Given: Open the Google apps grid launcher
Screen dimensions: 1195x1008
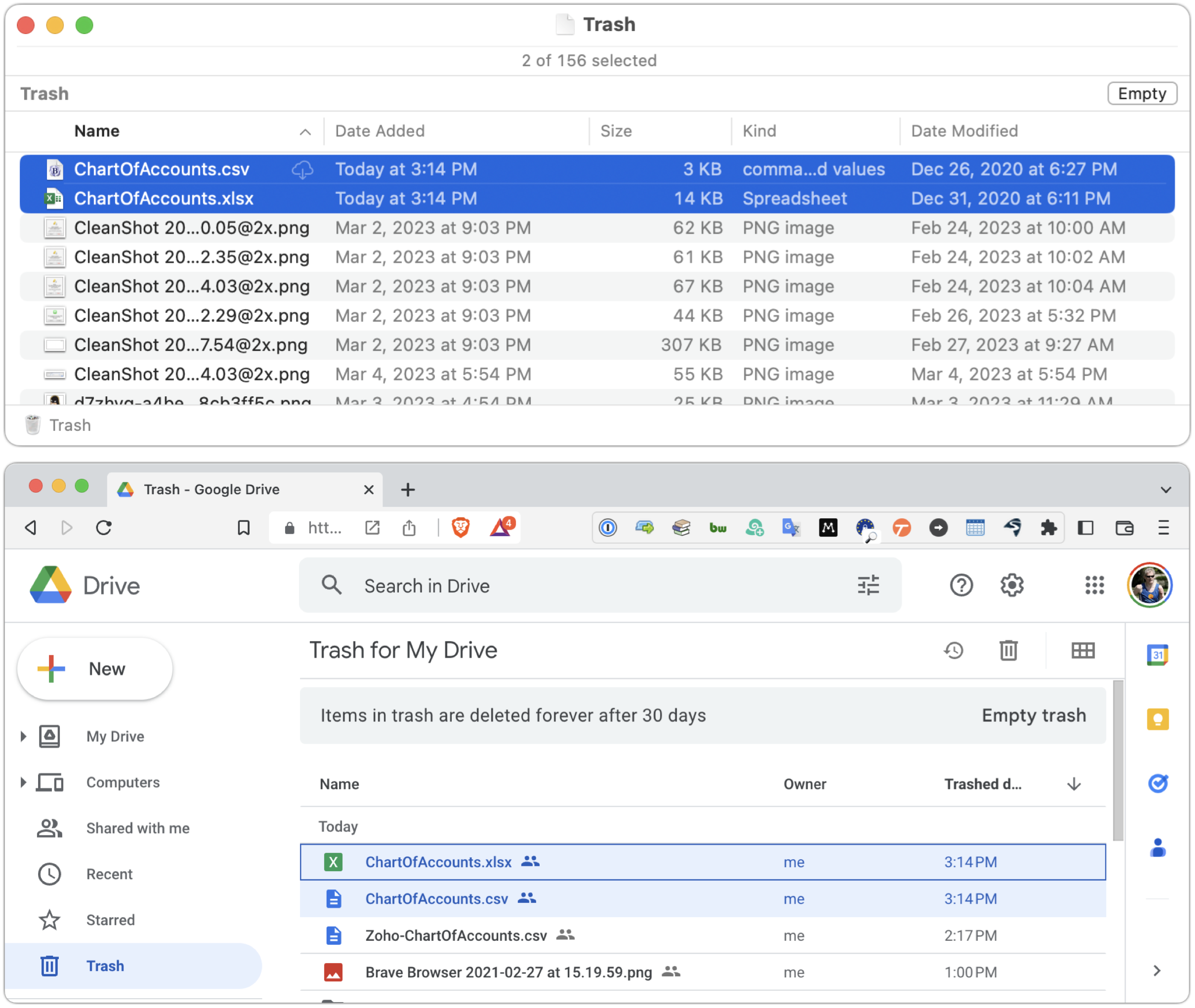Looking at the screenshot, I should pyautogui.click(x=1094, y=585).
